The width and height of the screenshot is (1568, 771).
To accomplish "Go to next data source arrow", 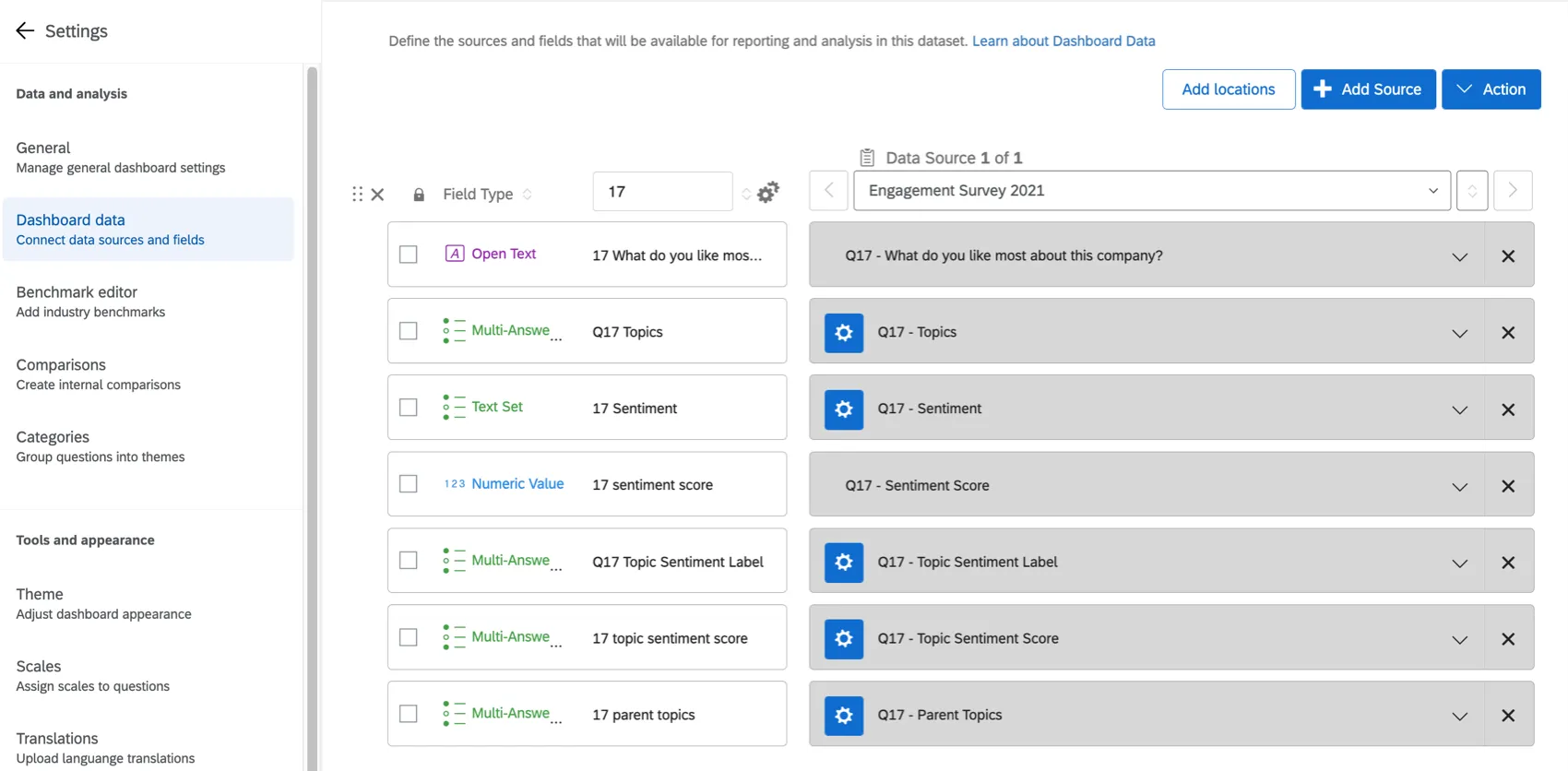I will coord(1513,191).
